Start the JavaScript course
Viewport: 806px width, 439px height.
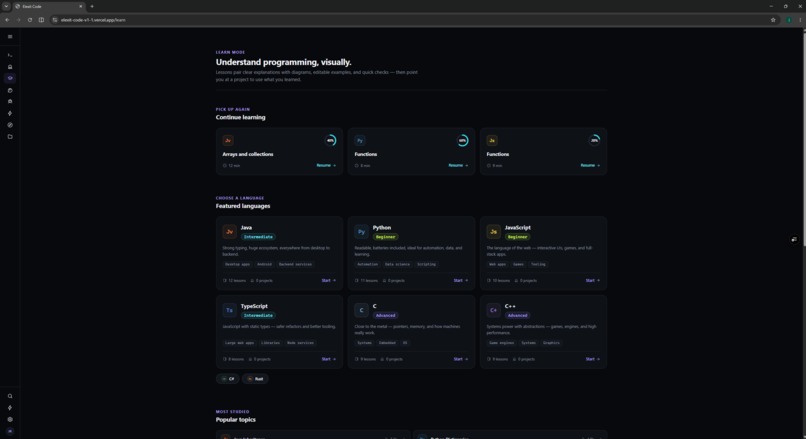tap(593, 281)
